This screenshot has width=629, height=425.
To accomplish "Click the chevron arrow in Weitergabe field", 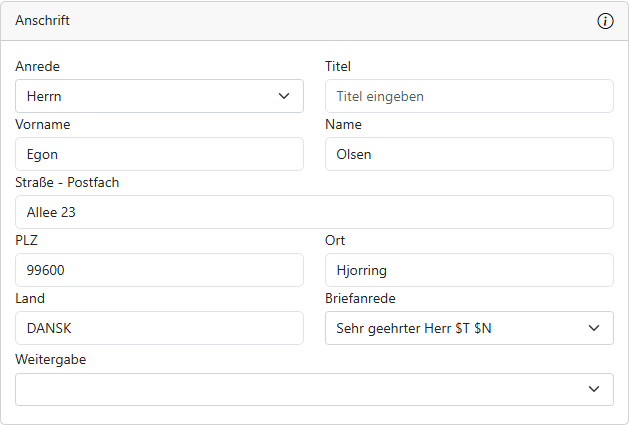I will (x=593, y=389).
